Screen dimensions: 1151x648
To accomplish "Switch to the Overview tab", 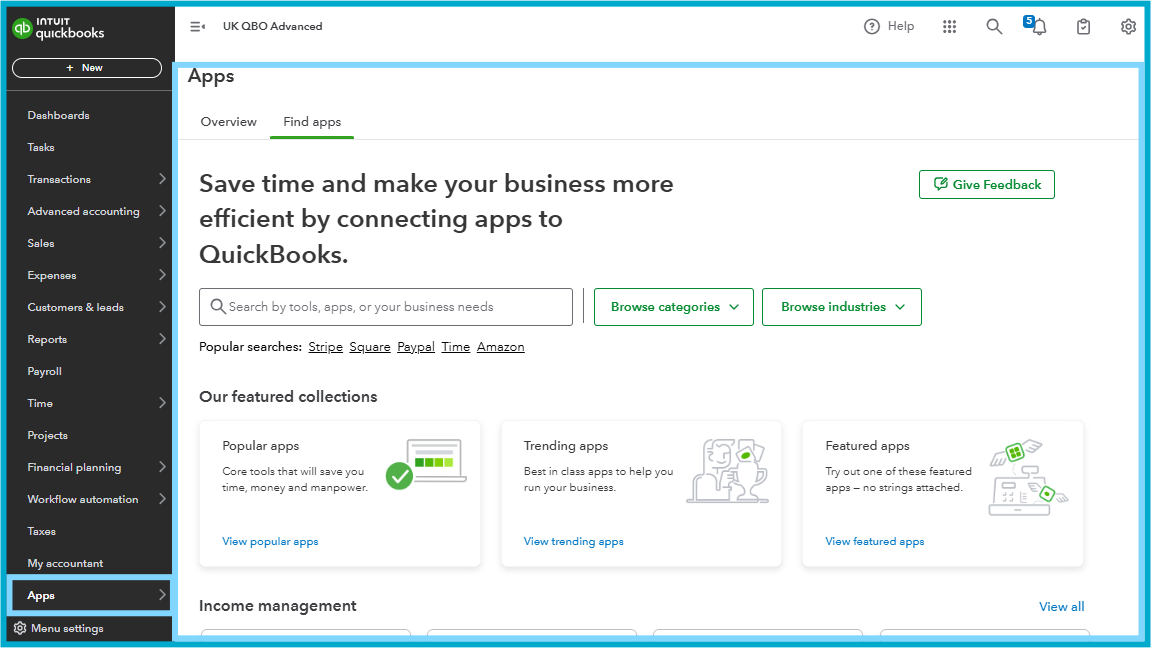I will point(228,122).
